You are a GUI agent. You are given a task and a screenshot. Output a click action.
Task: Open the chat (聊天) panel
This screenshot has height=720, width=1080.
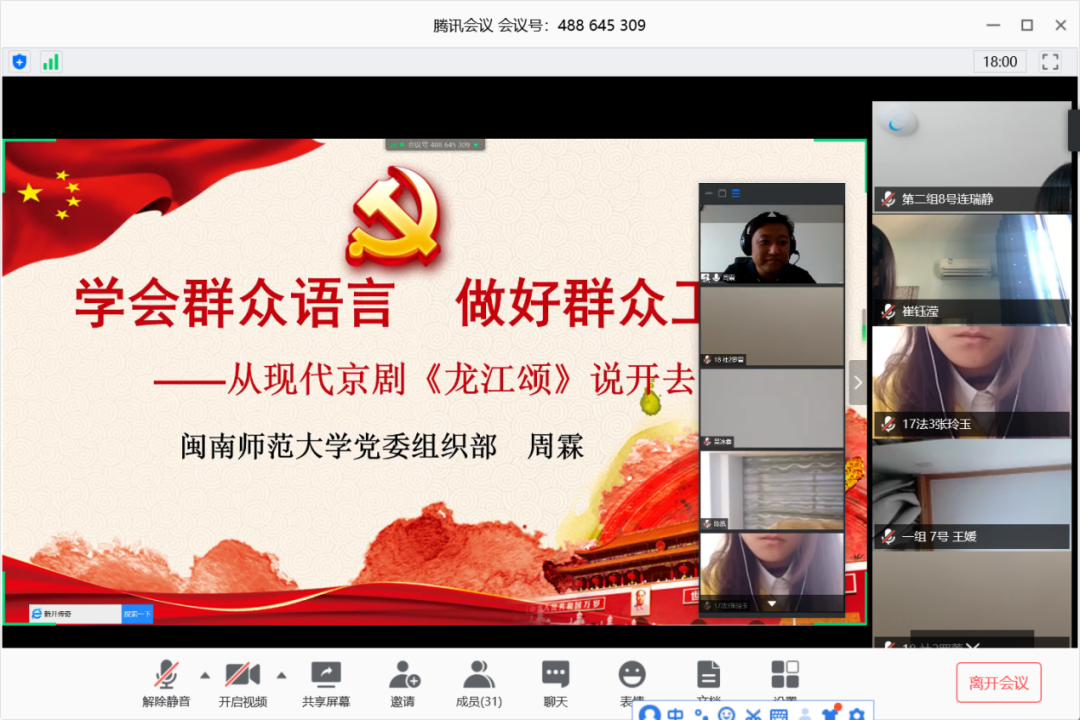point(555,682)
